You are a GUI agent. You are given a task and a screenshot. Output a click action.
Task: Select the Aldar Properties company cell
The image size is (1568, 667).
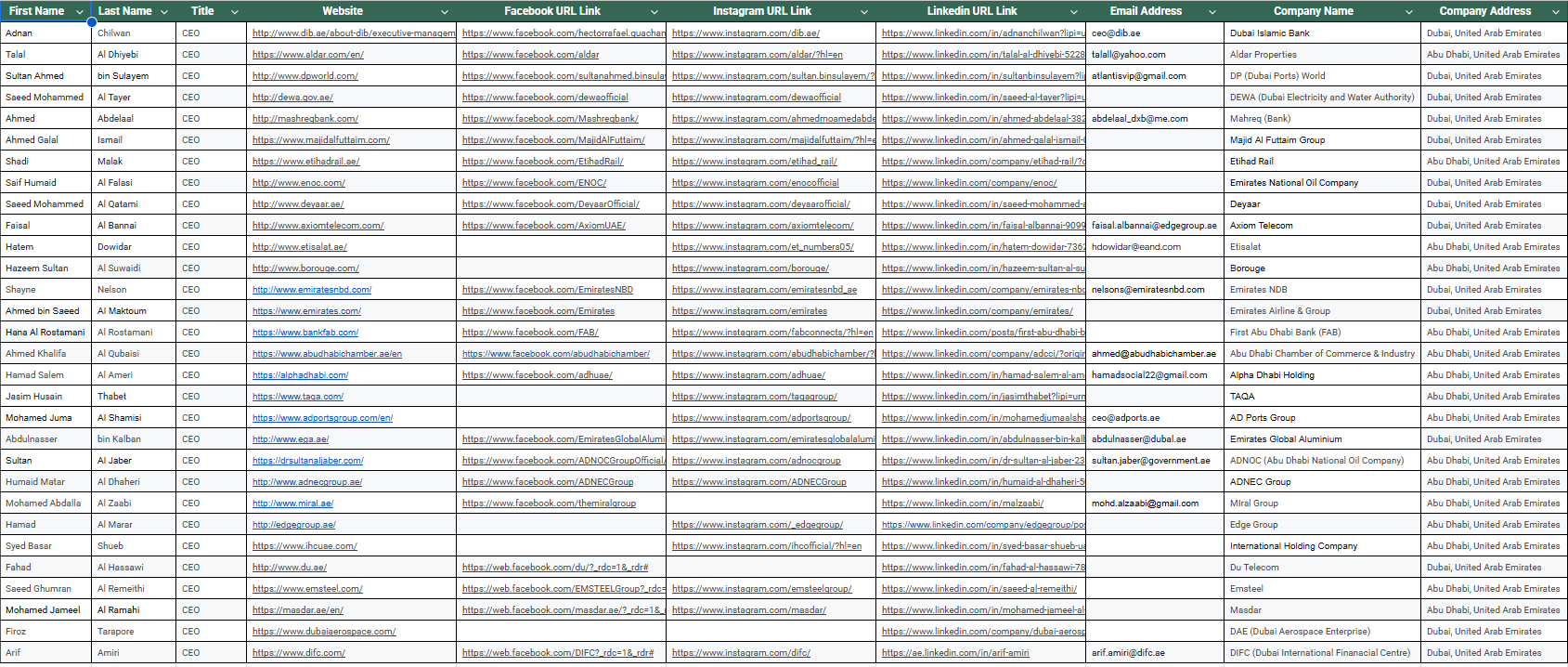pyautogui.click(x=1323, y=55)
